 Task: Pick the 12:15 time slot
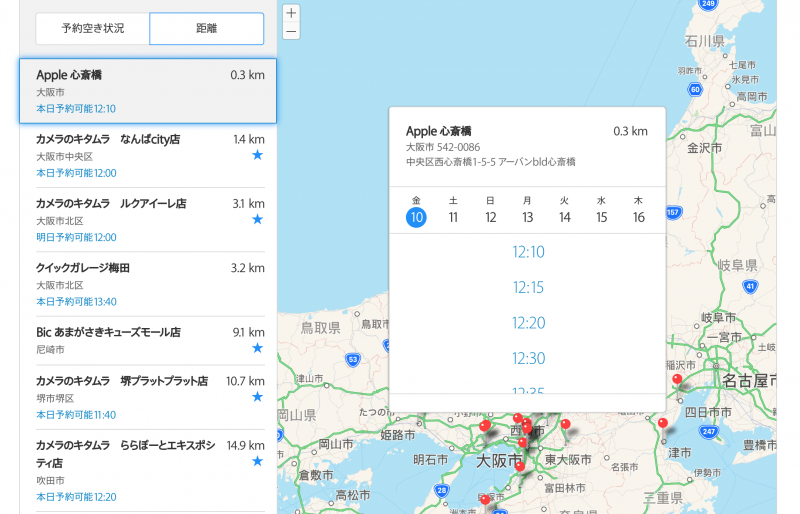528,287
